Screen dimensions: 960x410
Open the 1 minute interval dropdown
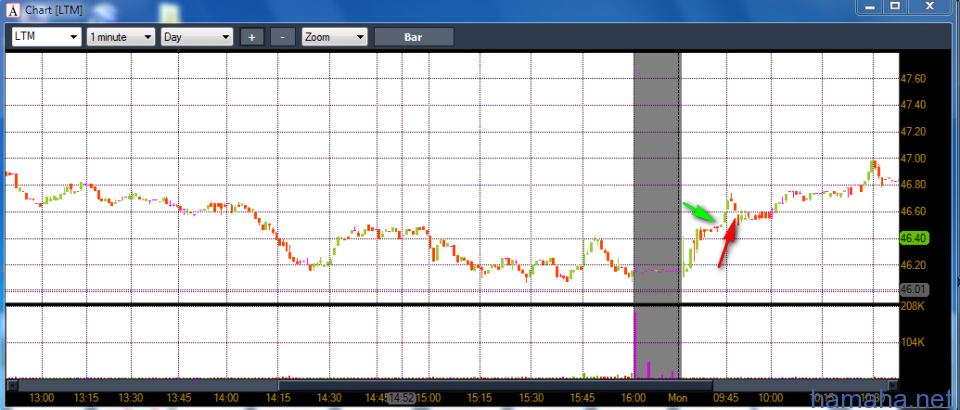tap(121, 37)
